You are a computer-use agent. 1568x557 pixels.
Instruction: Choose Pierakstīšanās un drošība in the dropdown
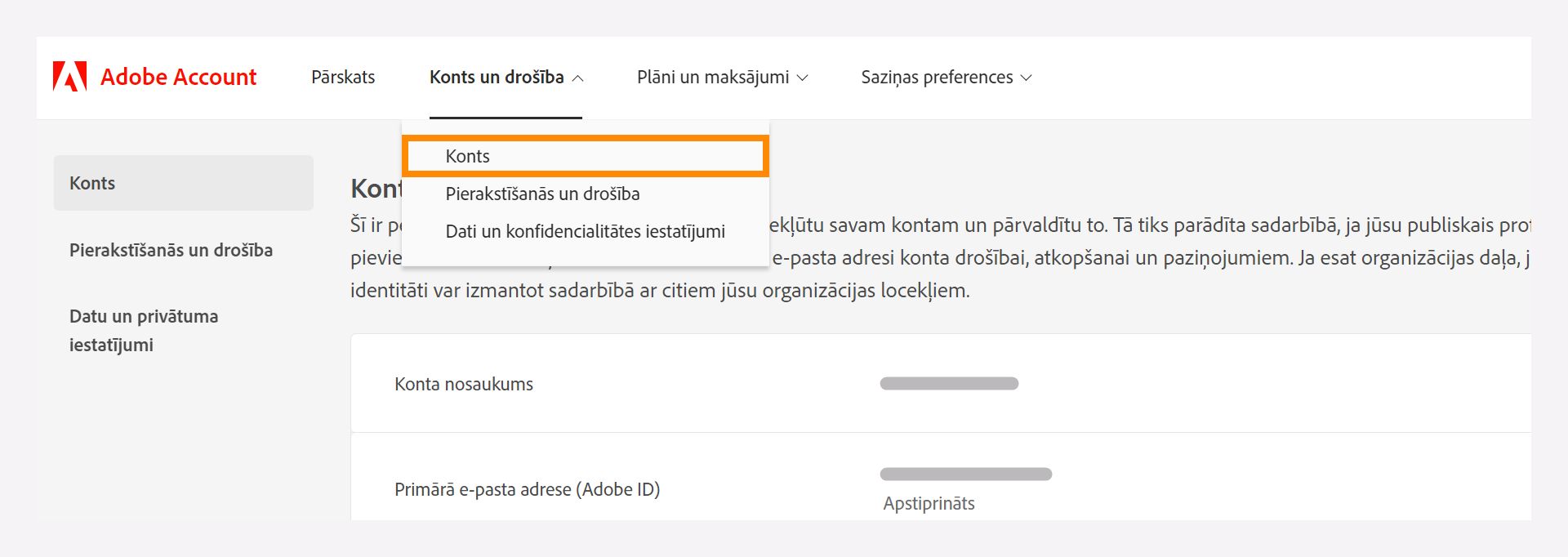pos(542,194)
